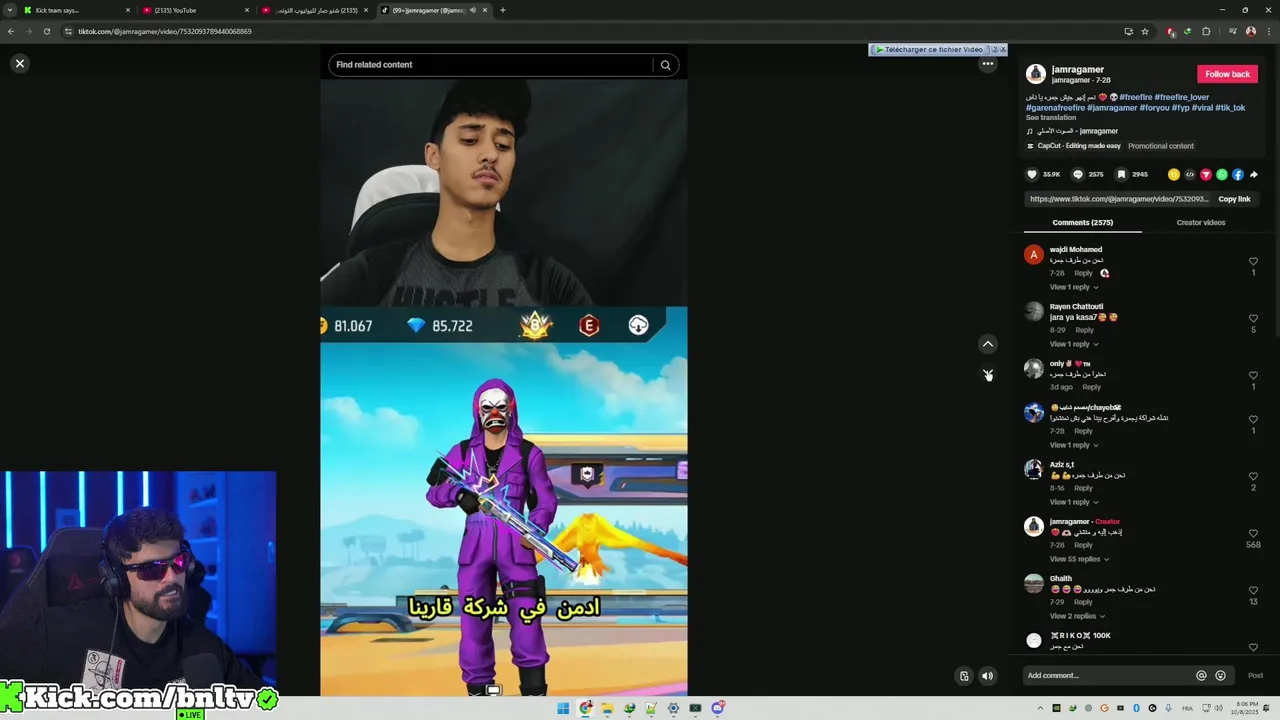Mute the video with the speaker icon

[987, 676]
